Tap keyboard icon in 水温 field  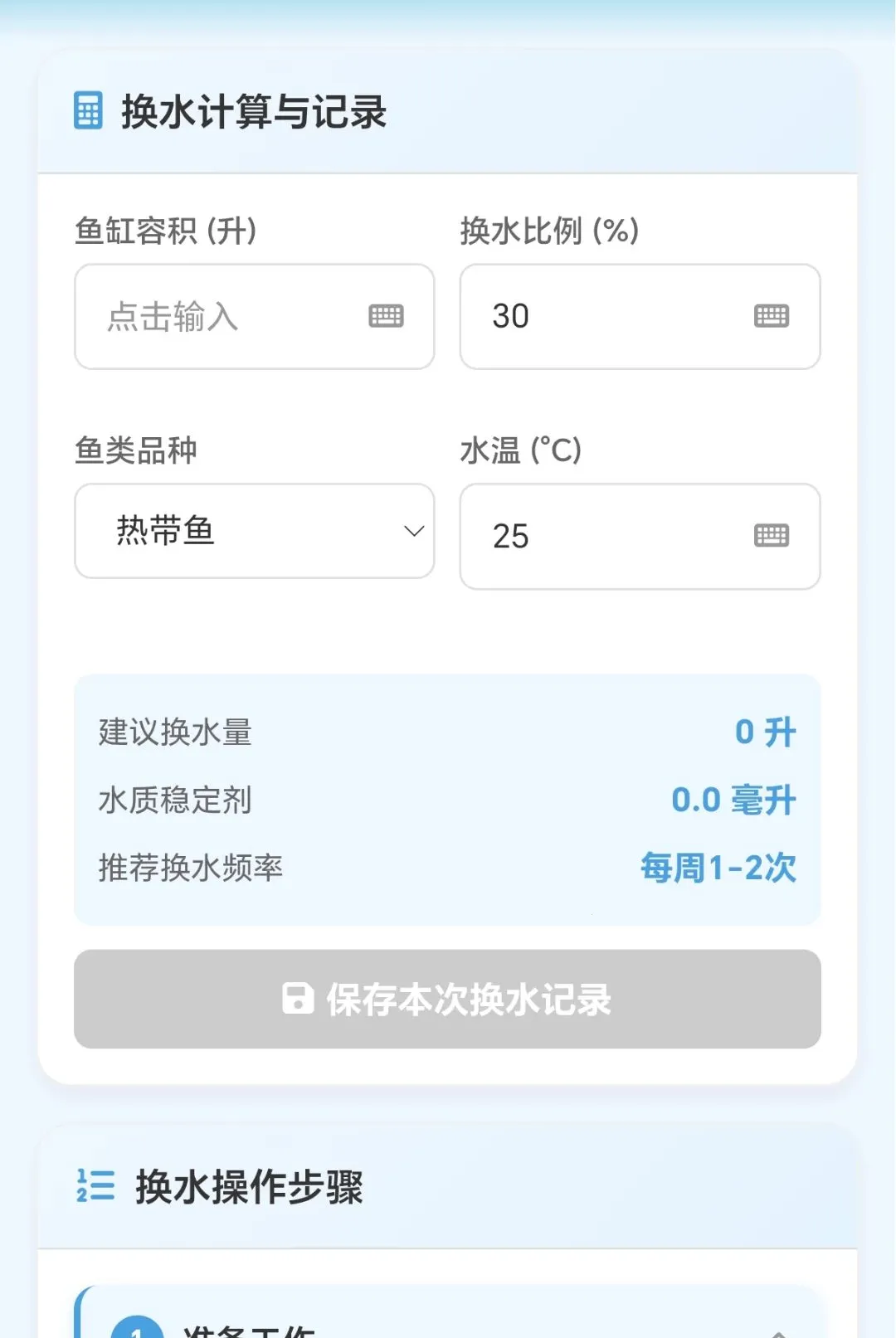(772, 536)
